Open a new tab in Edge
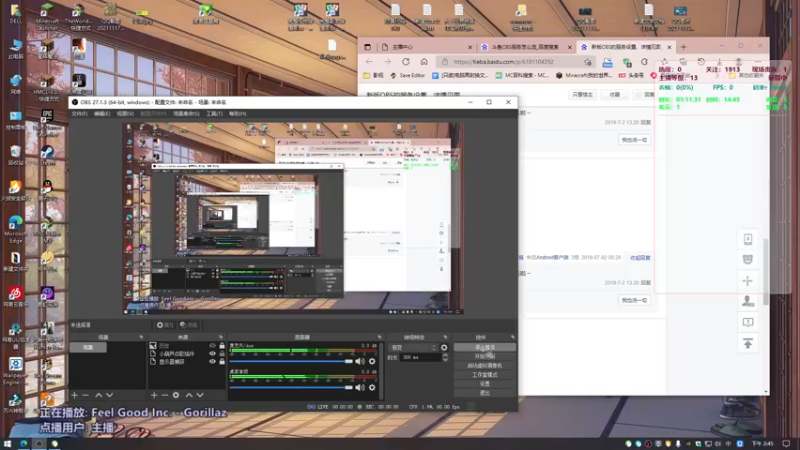 tap(684, 47)
